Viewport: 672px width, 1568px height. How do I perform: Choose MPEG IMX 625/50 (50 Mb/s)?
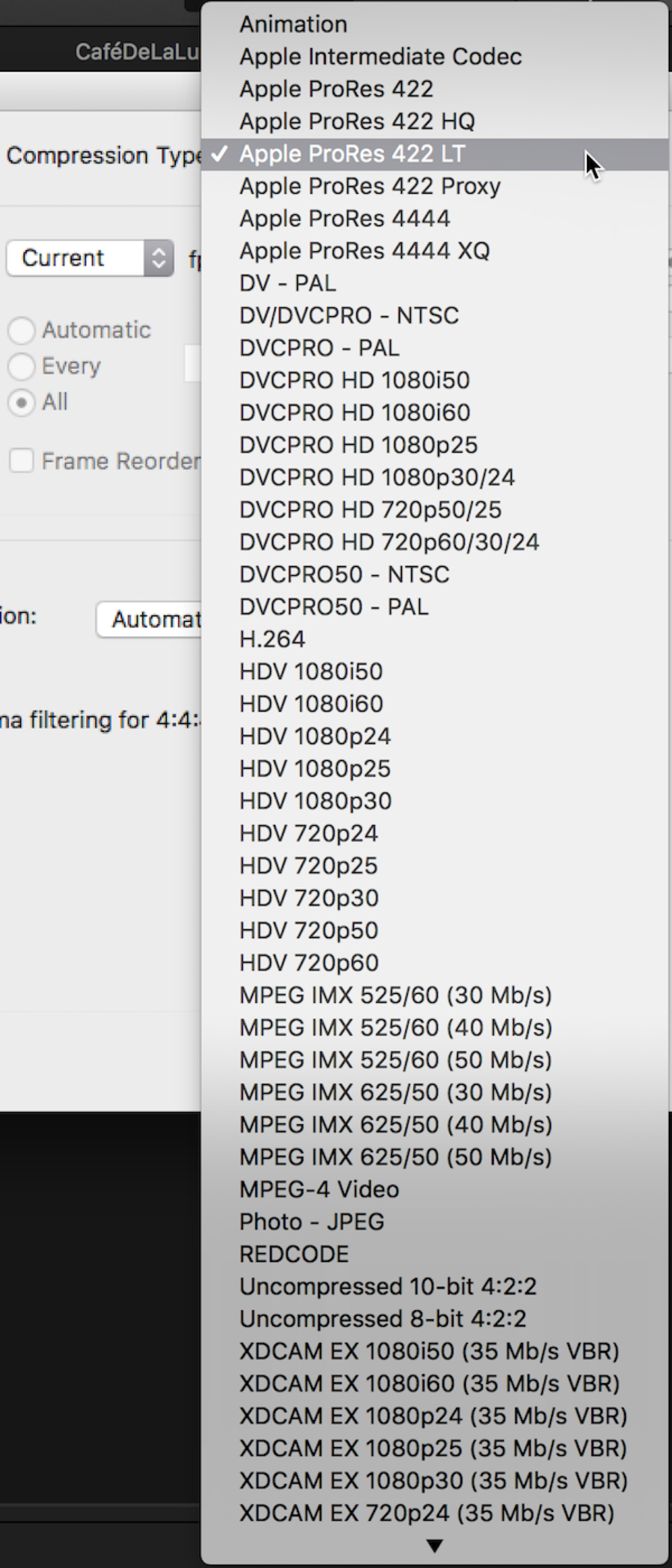396,1157
